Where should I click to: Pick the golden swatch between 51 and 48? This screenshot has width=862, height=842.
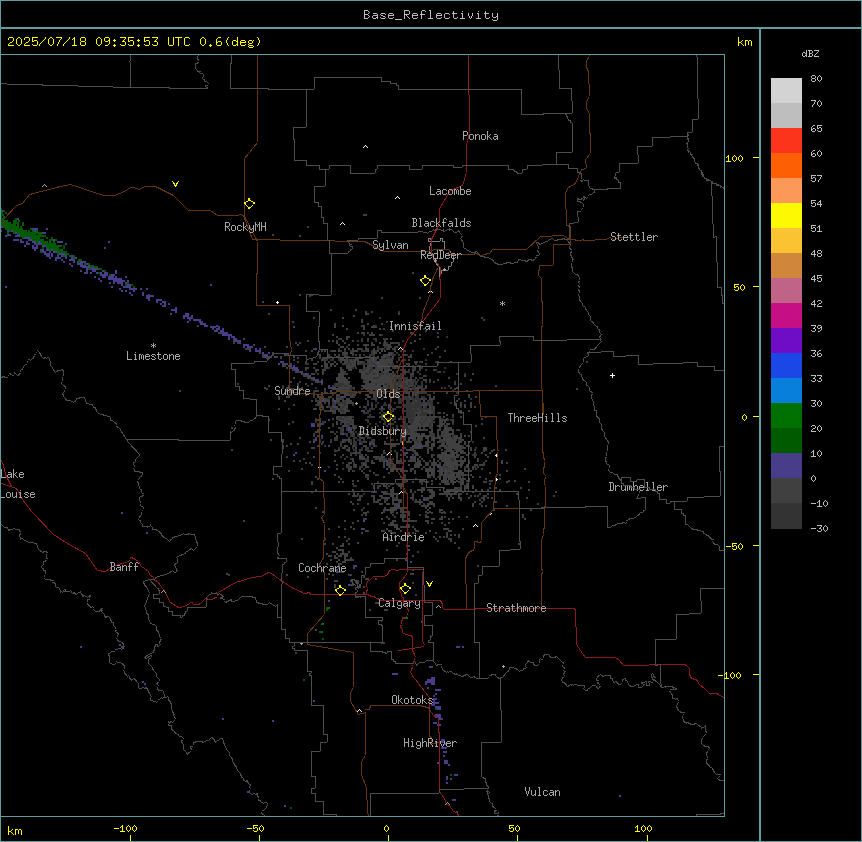[x=786, y=240]
